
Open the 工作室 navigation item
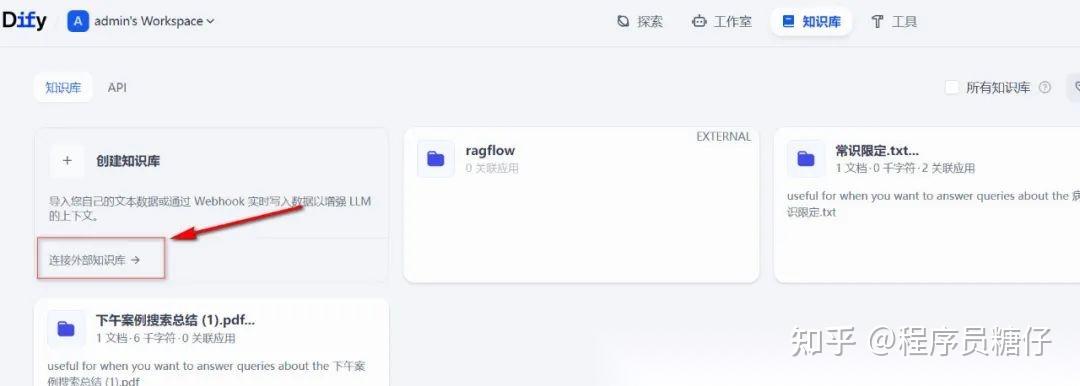point(722,21)
